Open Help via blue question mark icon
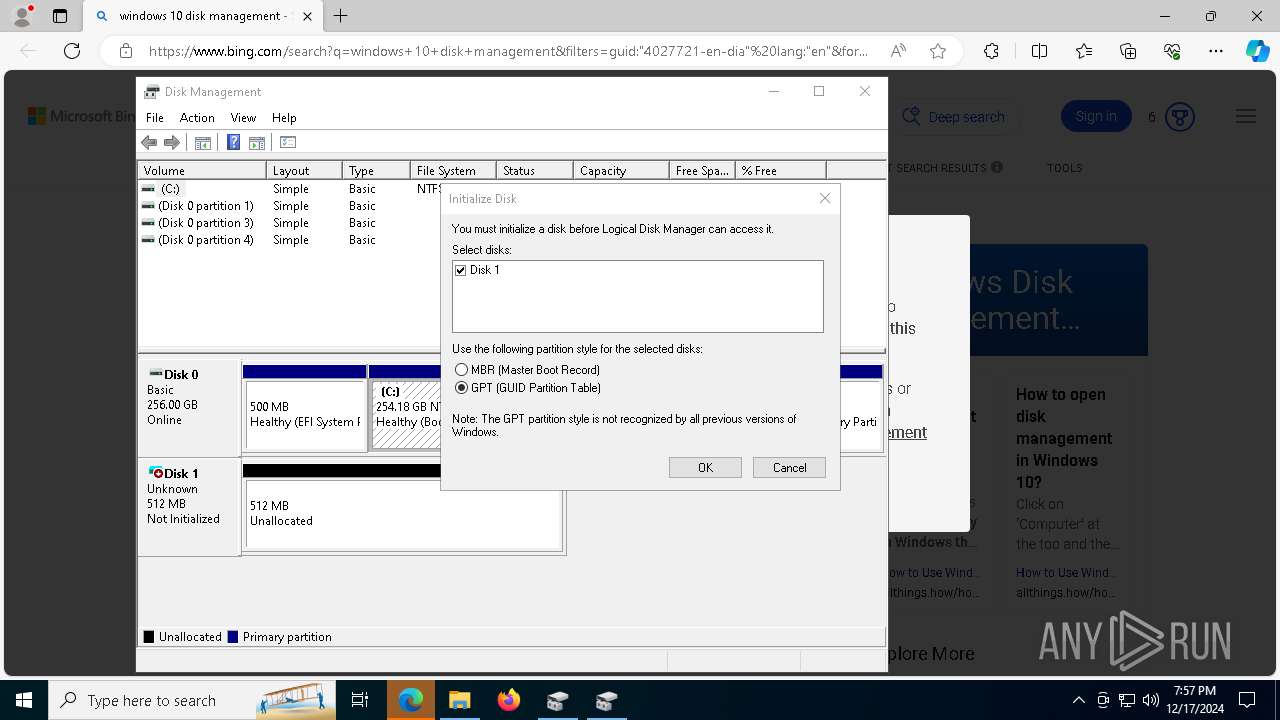 [233, 142]
